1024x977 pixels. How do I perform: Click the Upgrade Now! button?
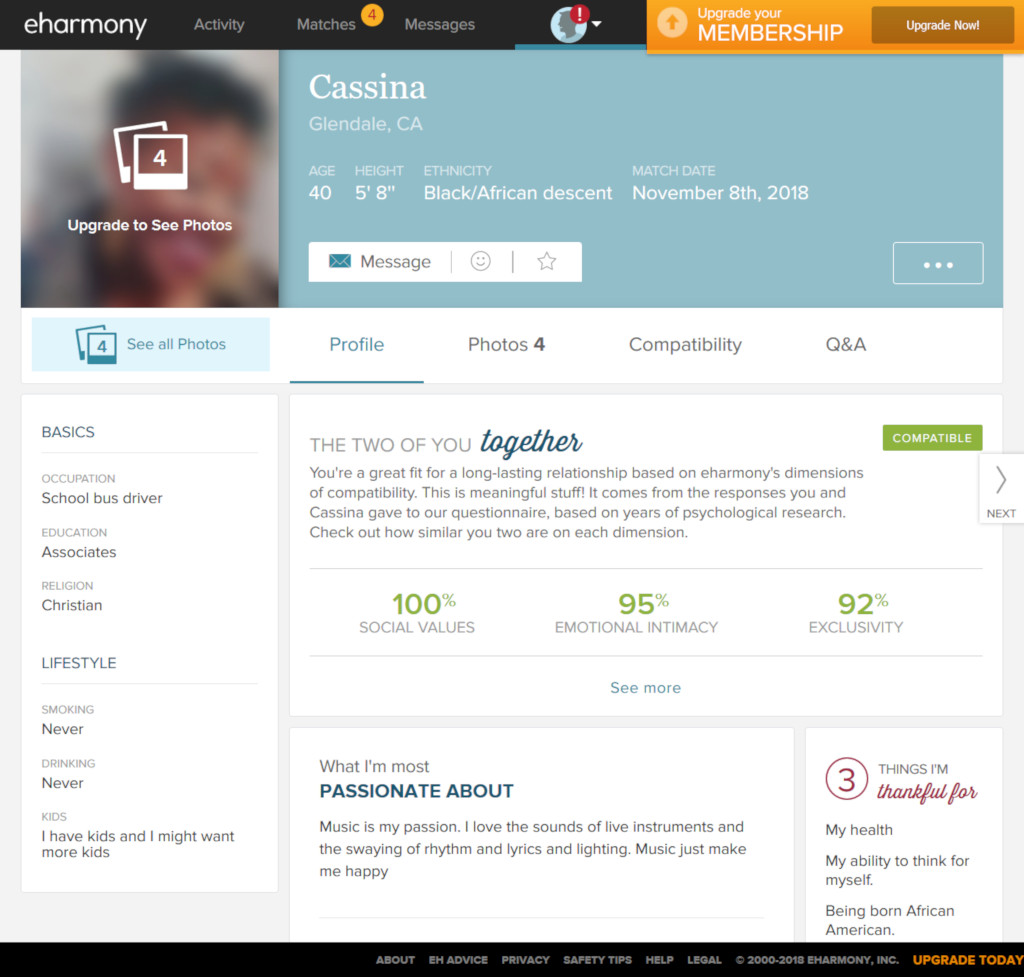pyautogui.click(x=942, y=25)
